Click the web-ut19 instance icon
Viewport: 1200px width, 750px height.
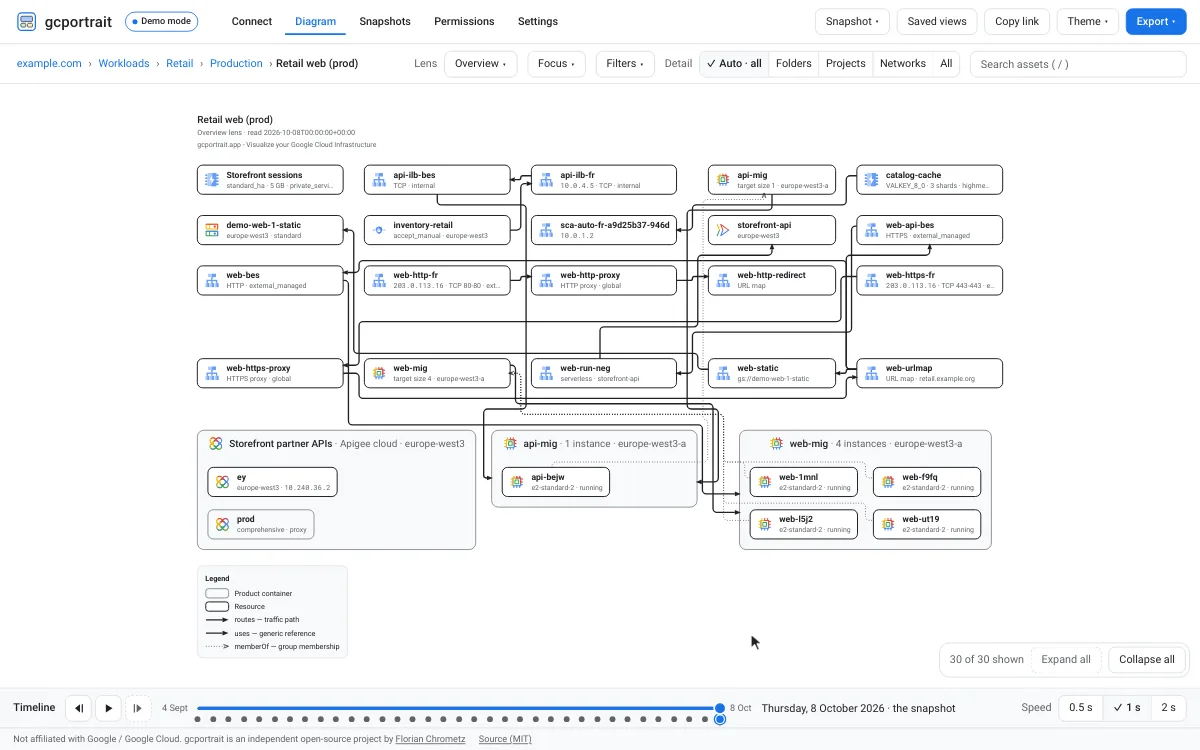pyautogui.click(x=887, y=524)
